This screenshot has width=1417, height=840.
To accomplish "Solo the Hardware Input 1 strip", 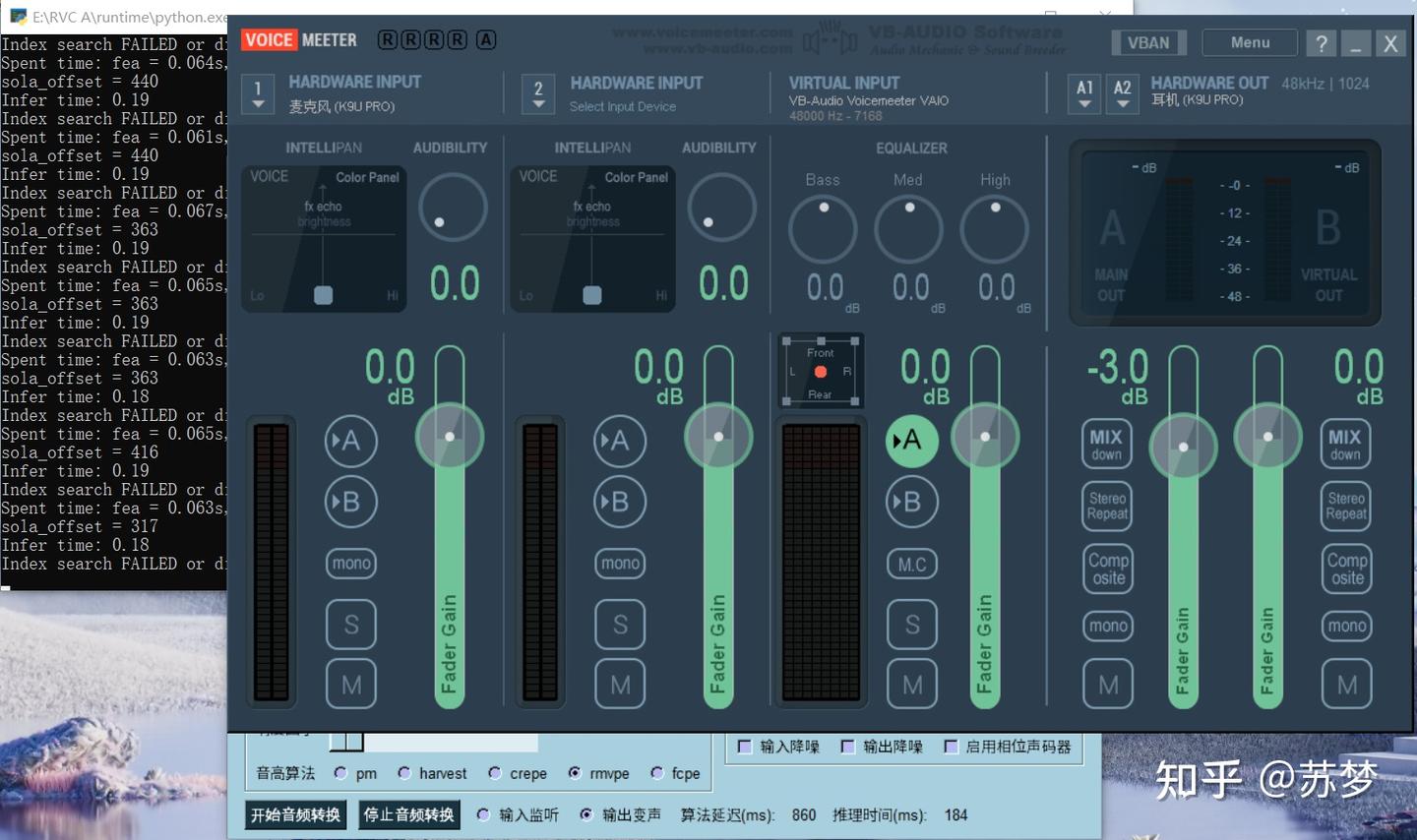I will [x=351, y=625].
